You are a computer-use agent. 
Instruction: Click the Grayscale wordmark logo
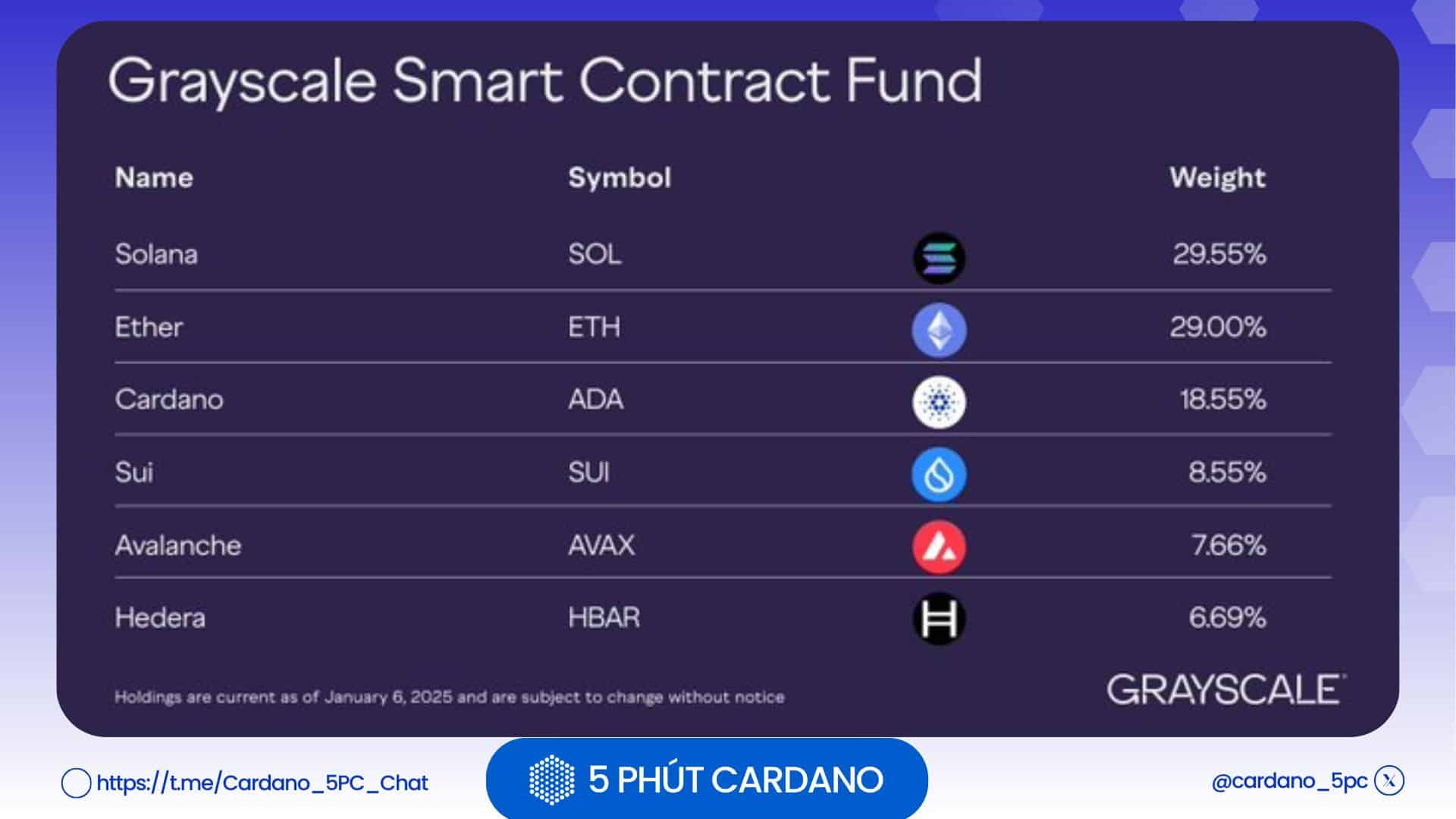coord(1225,689)
